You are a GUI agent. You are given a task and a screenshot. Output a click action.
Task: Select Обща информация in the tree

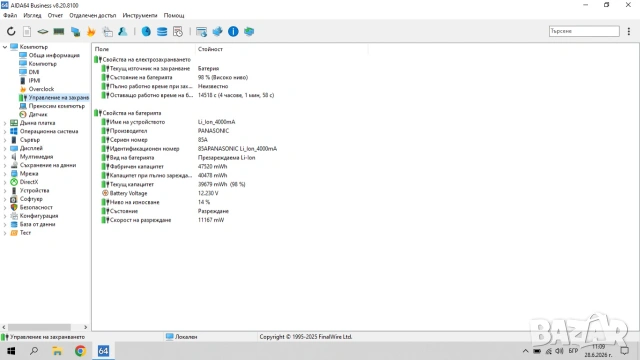pos(54,55)
